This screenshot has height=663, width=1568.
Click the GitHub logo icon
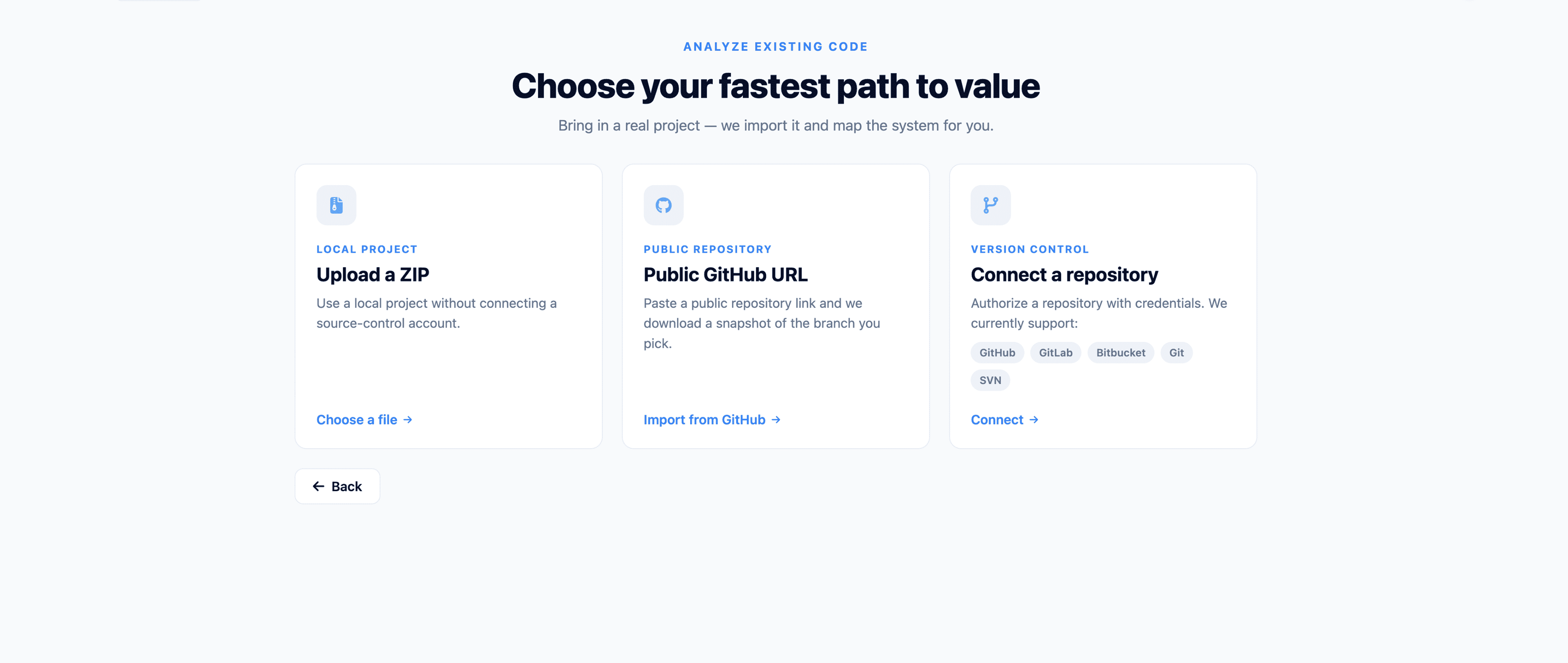(663, 205)
